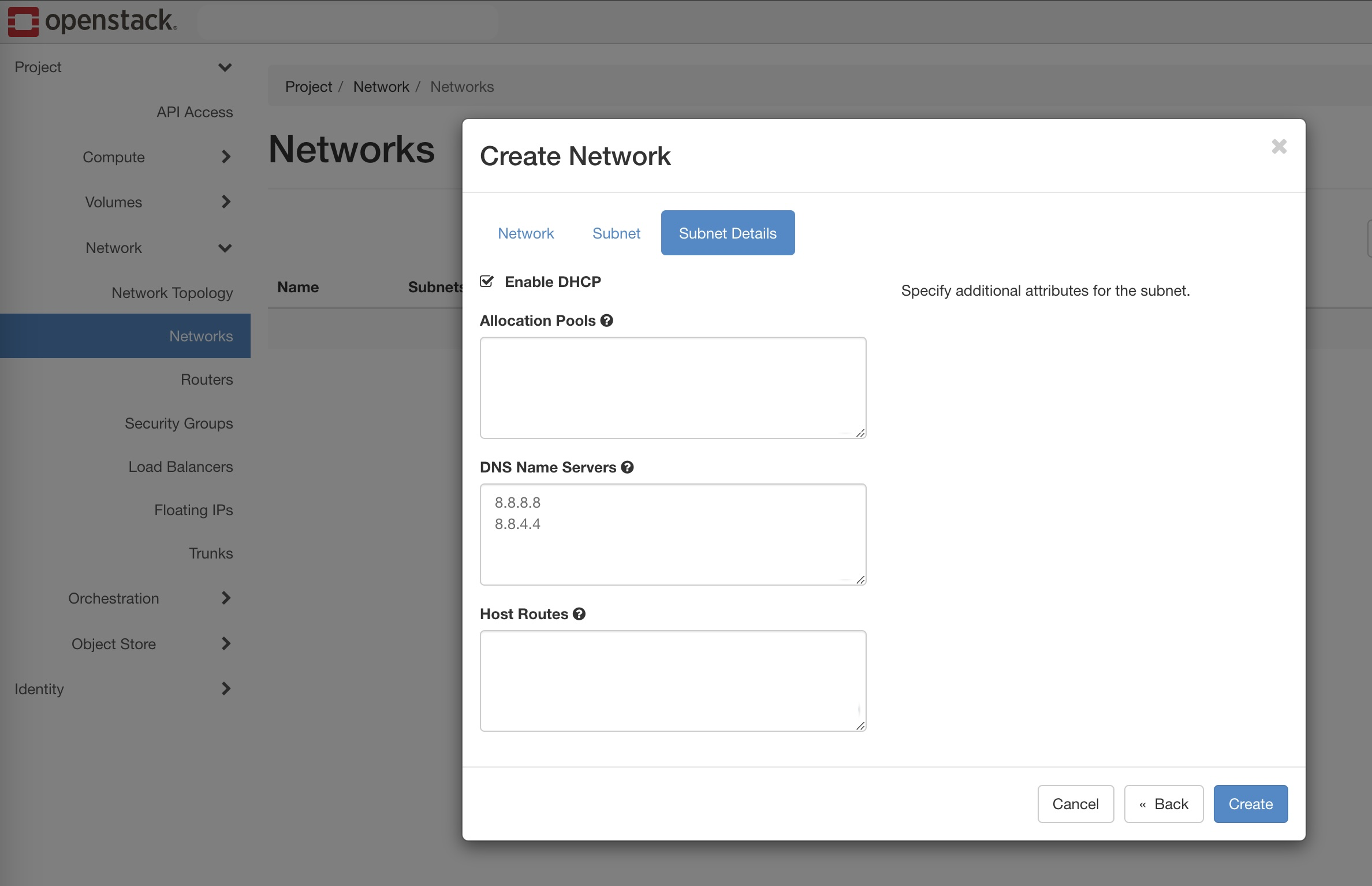Switch to the Network tab
The image size is (1372, 886).
525,233
